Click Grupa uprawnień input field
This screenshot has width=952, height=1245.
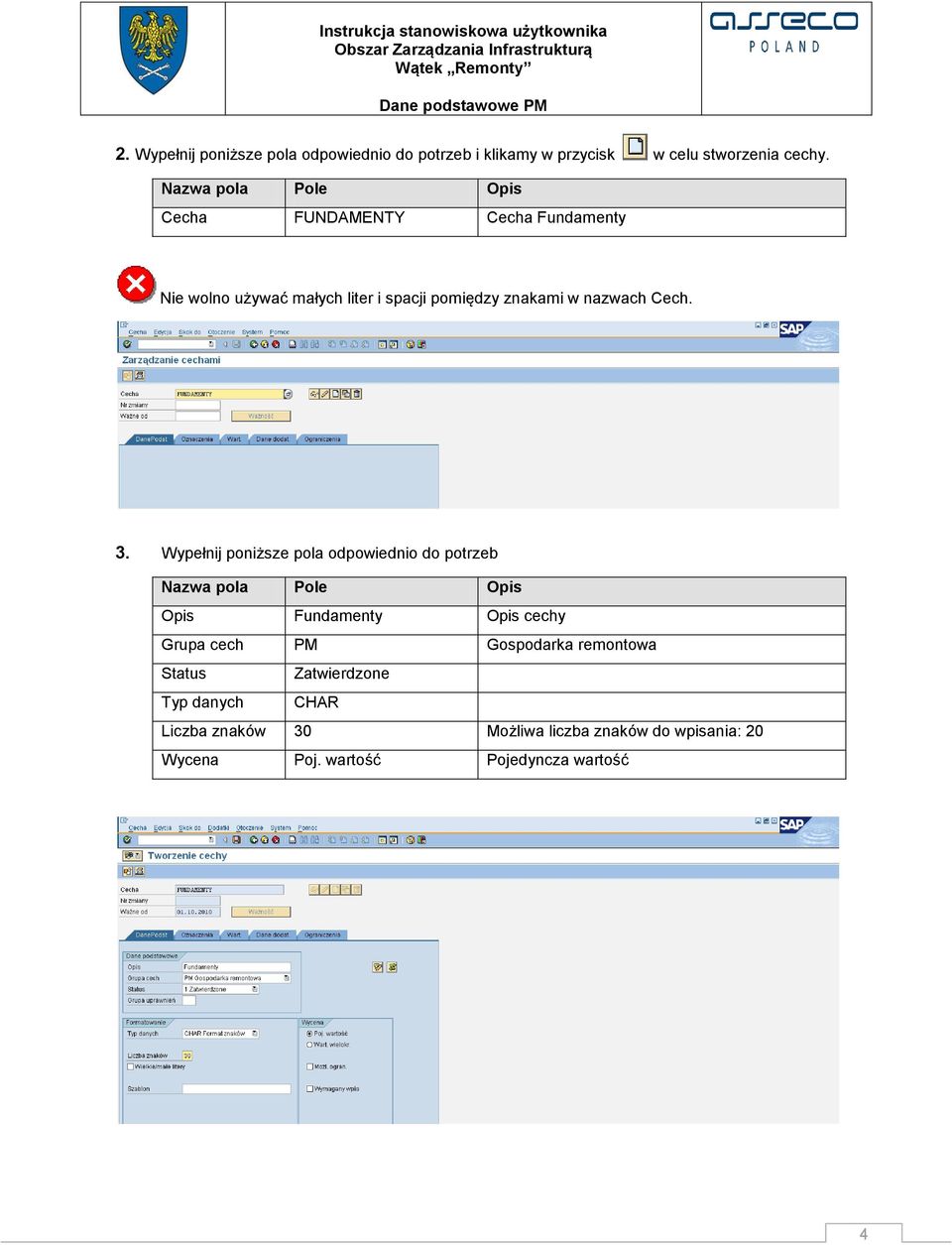point(189,1000)
